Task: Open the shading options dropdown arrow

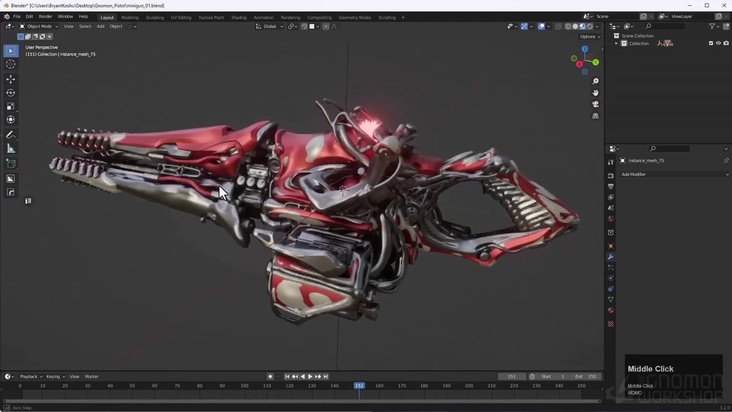Action: pos(598,27)
